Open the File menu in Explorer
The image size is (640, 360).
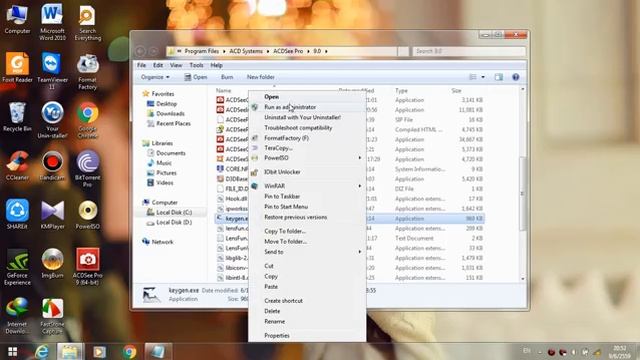point(142,65)
